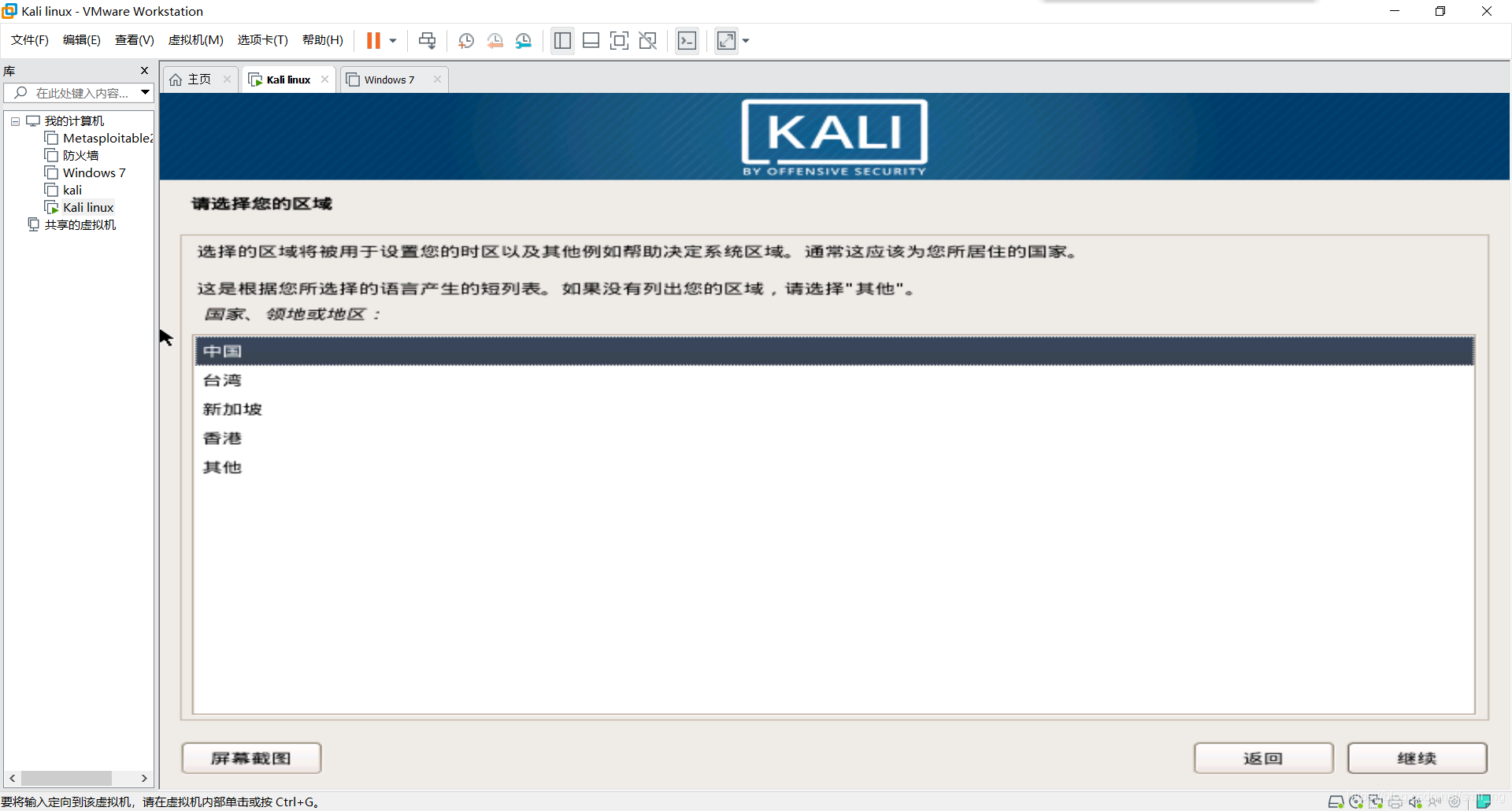Viewport: 1512px width, 811px height.
Task: Open the 虚拟机(M) menu
Action: 195,40
